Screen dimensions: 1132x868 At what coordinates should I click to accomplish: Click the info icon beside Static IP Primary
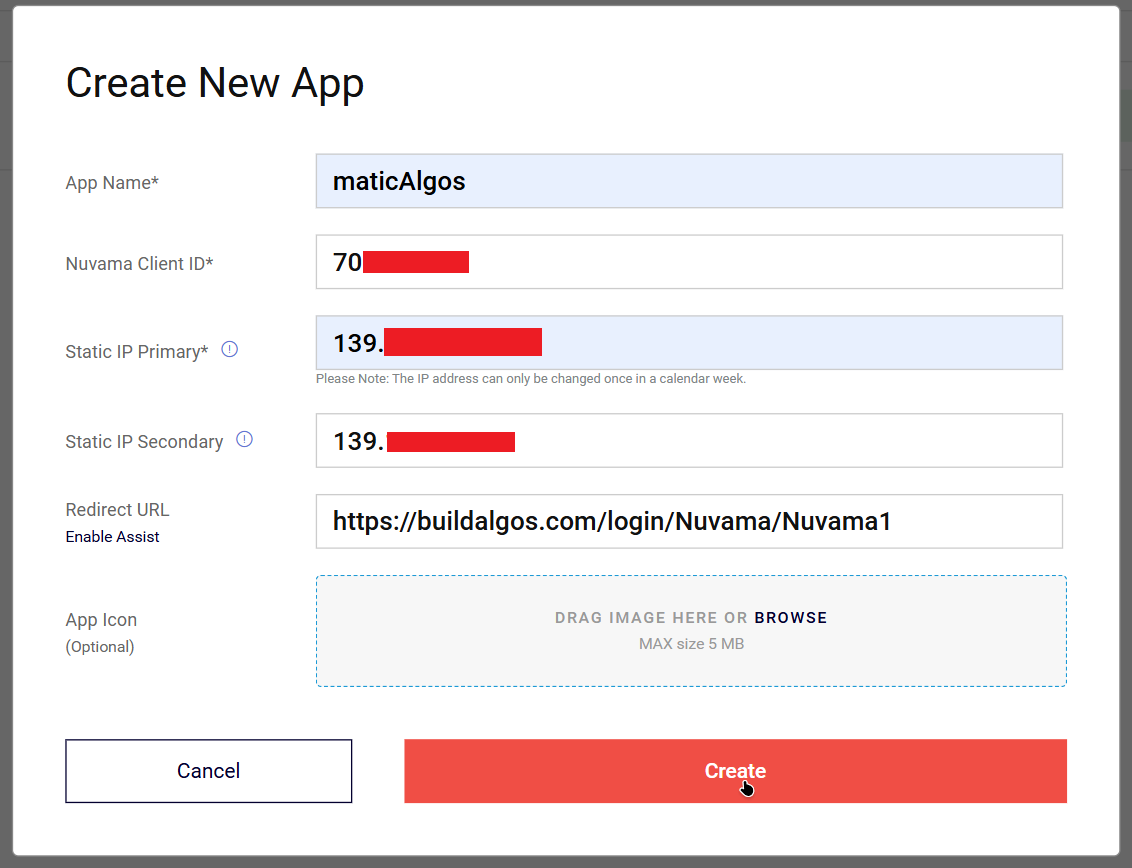click(x=230, y=350)
